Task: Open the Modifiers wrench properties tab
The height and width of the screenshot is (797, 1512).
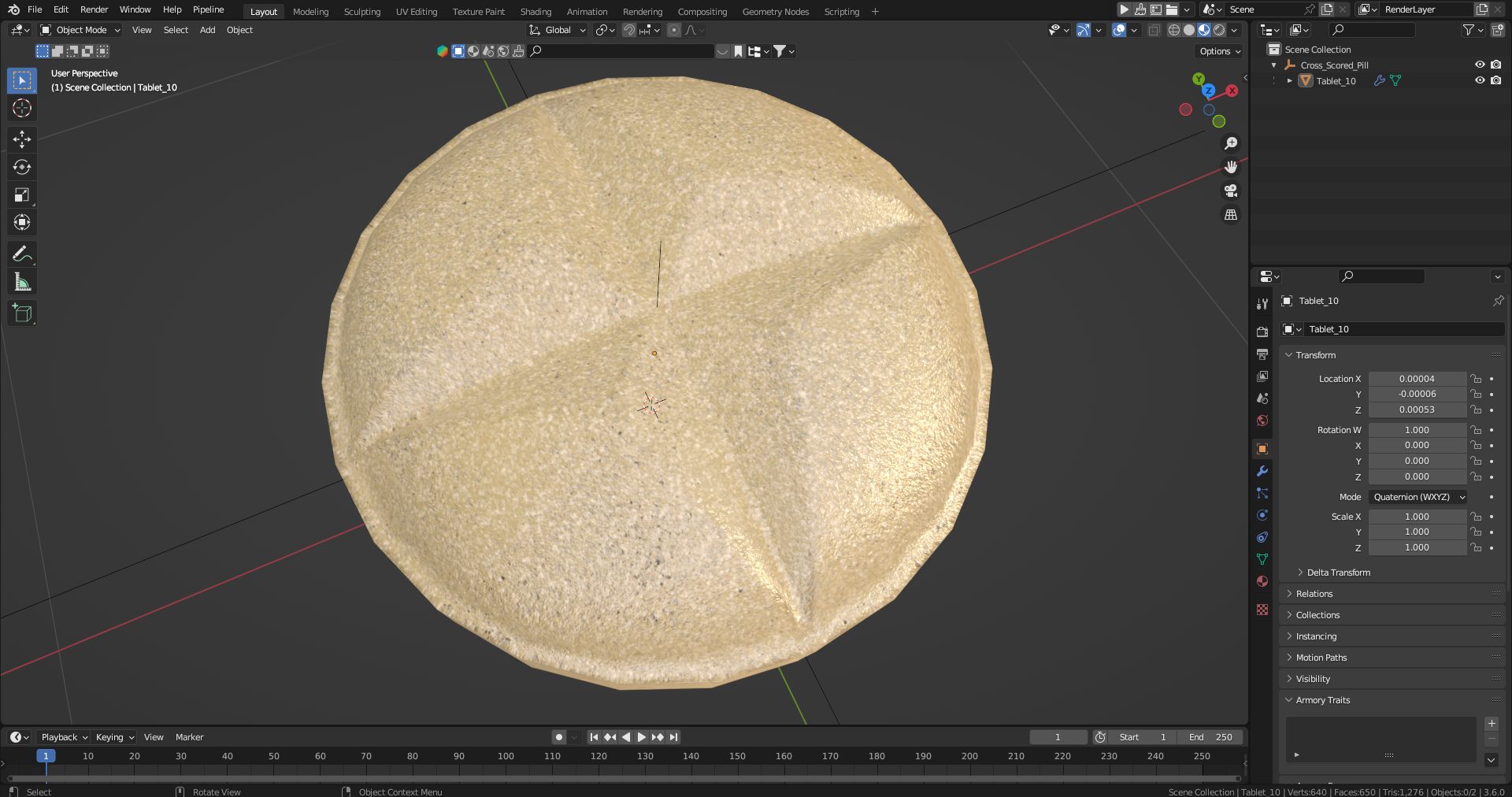Action: point(1262,471)
